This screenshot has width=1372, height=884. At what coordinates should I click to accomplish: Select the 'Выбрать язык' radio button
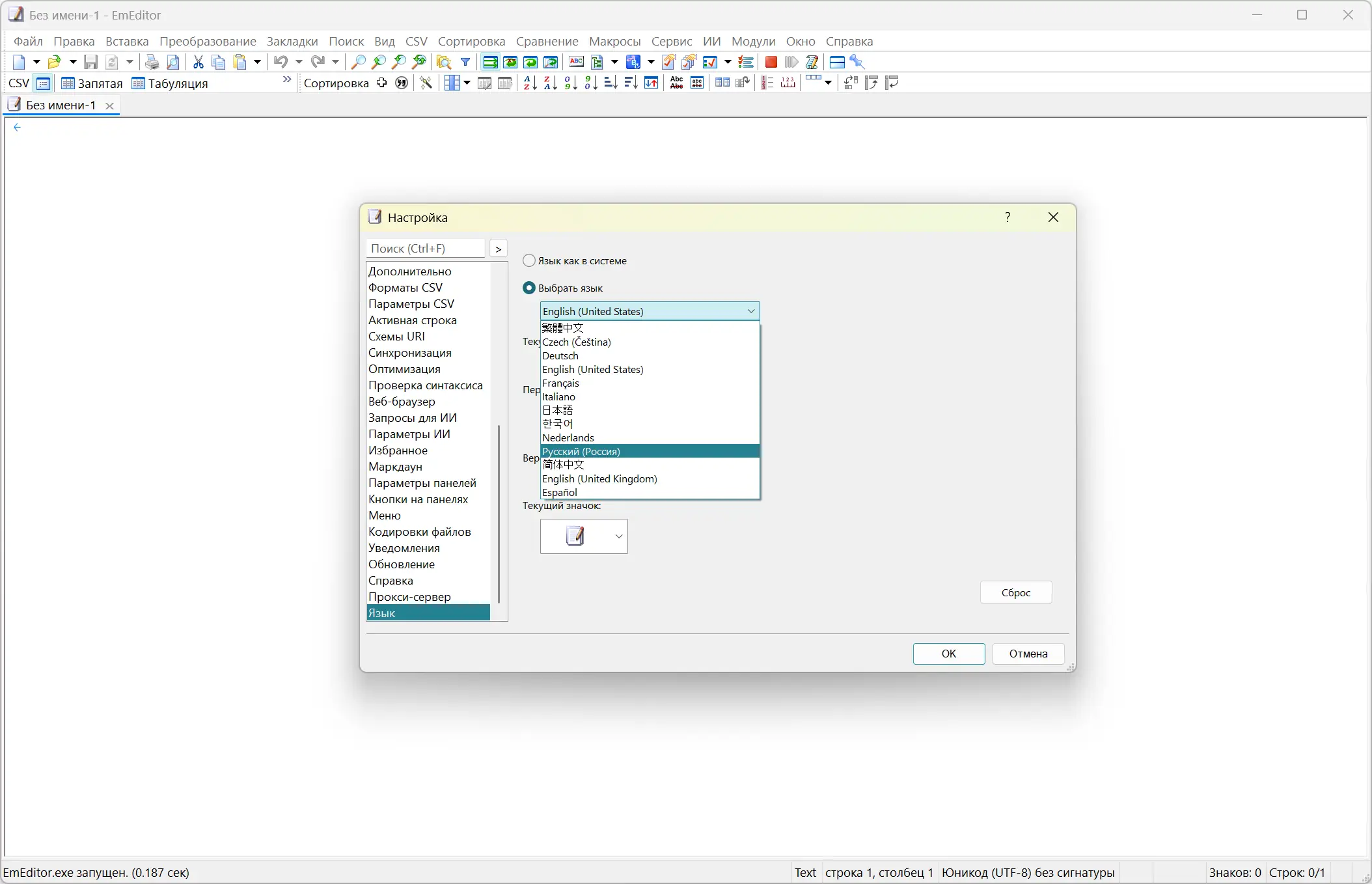click(528, 288)
